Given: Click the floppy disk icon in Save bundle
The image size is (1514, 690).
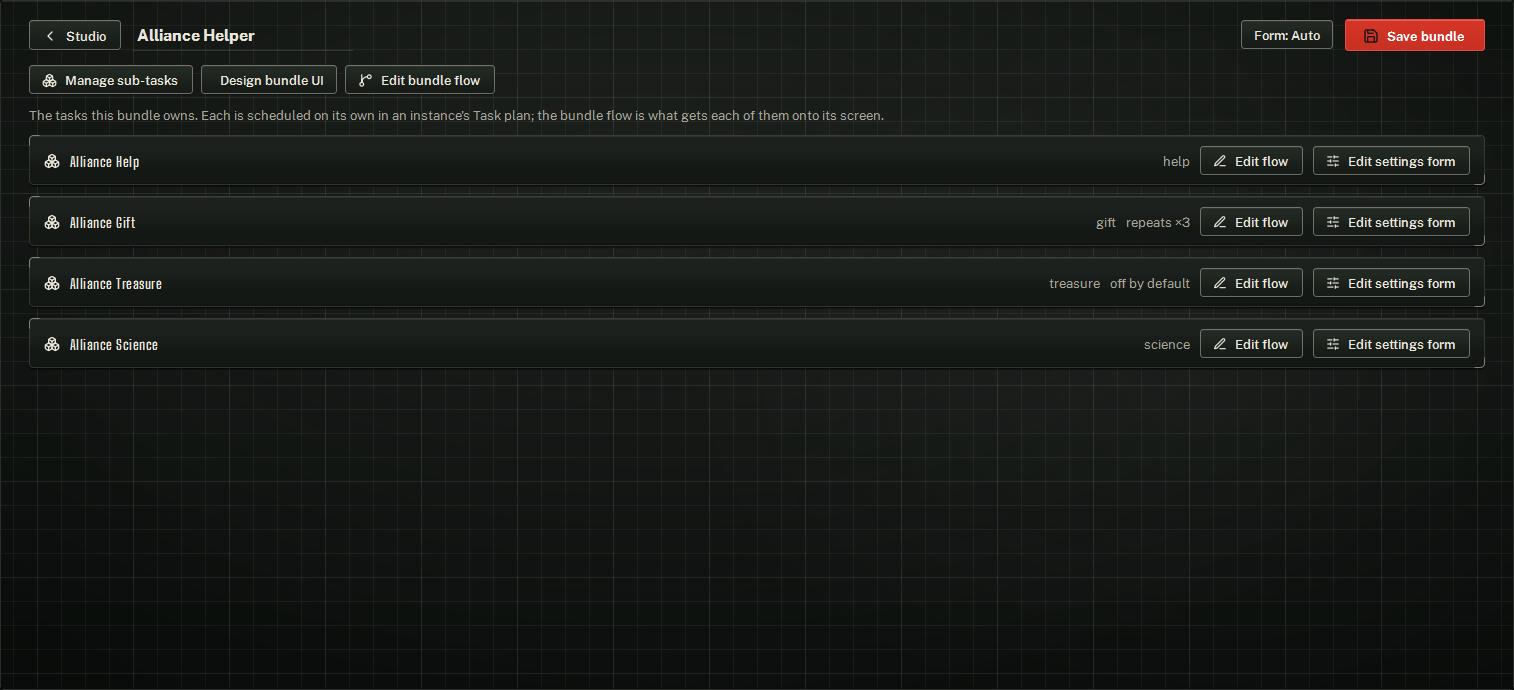Looking at the screenshot, I should point(1371,36).
